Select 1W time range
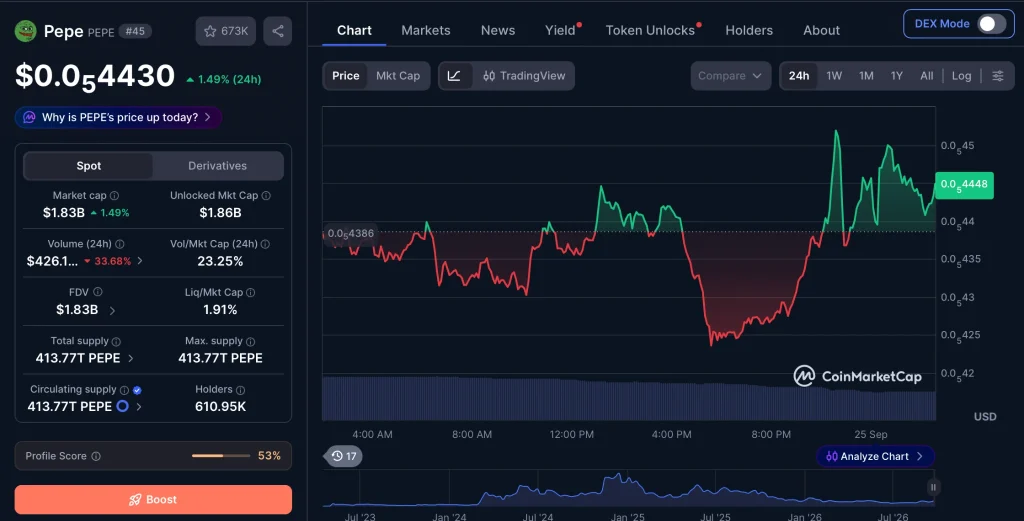Viewport: 1024px width, 521px height. coord(834,76)
